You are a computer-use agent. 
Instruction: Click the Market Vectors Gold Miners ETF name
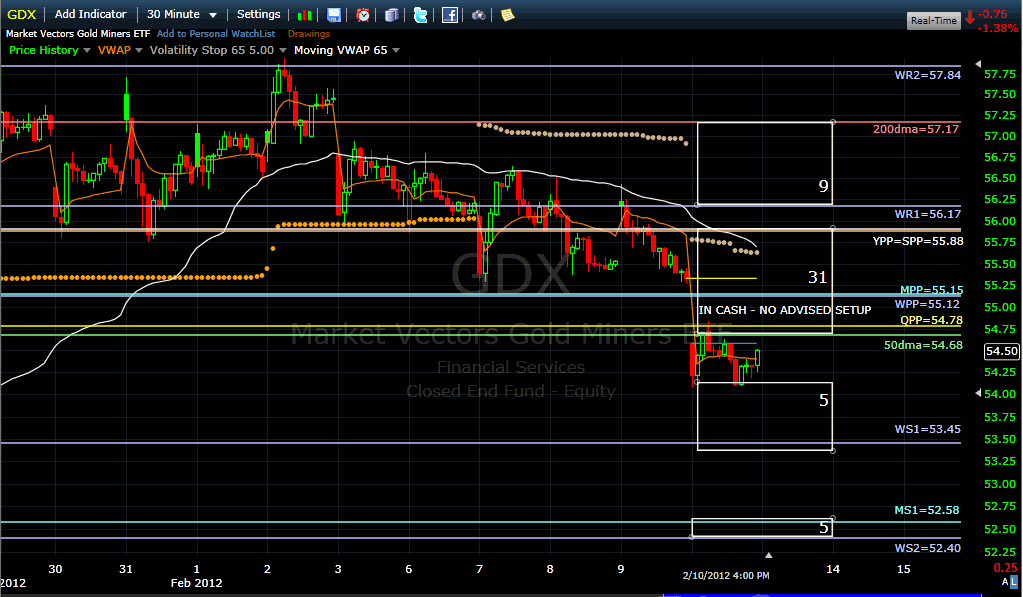(78, 34)
